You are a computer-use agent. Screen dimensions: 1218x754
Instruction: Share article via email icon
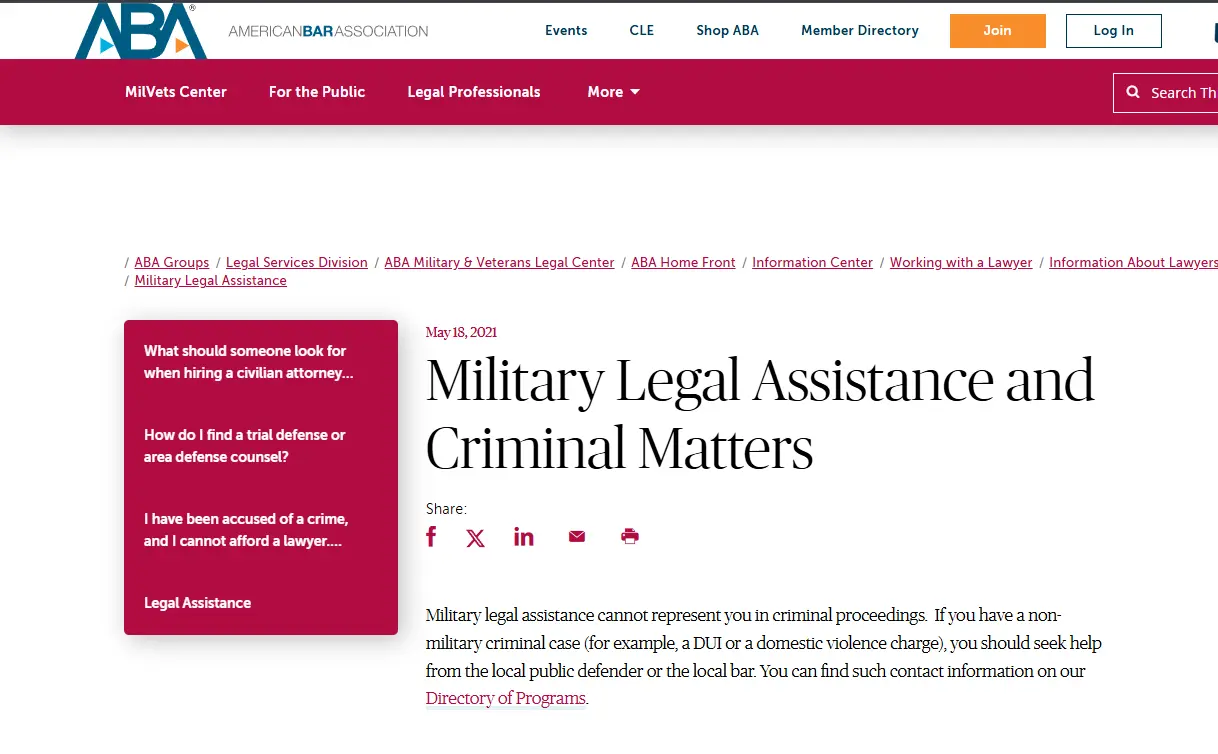click(x=577, y=537)
